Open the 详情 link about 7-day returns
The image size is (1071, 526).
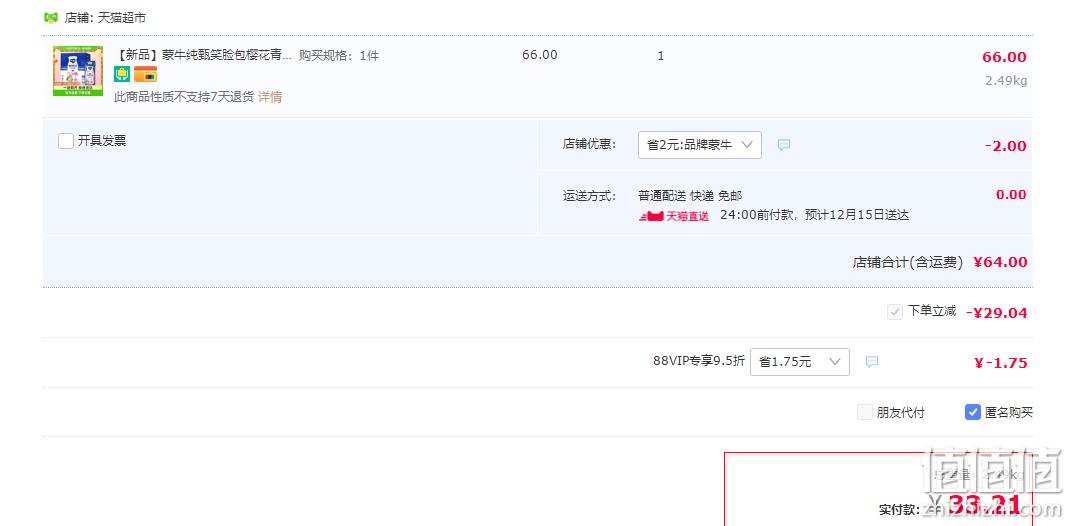(x=270, y=97)
